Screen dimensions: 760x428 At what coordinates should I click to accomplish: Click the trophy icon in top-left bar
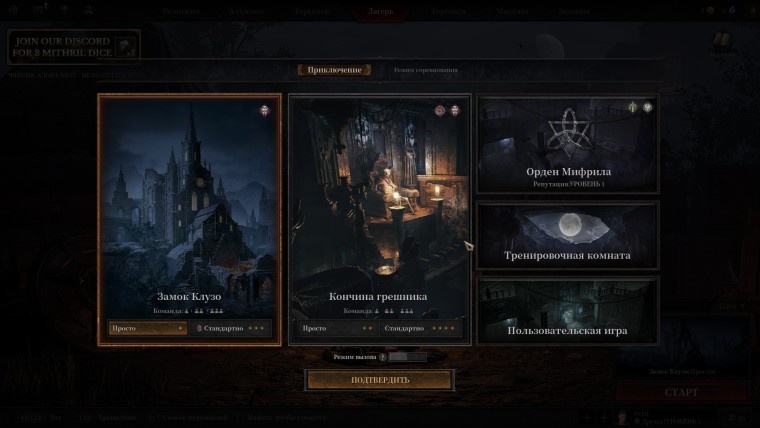point(63,10)
